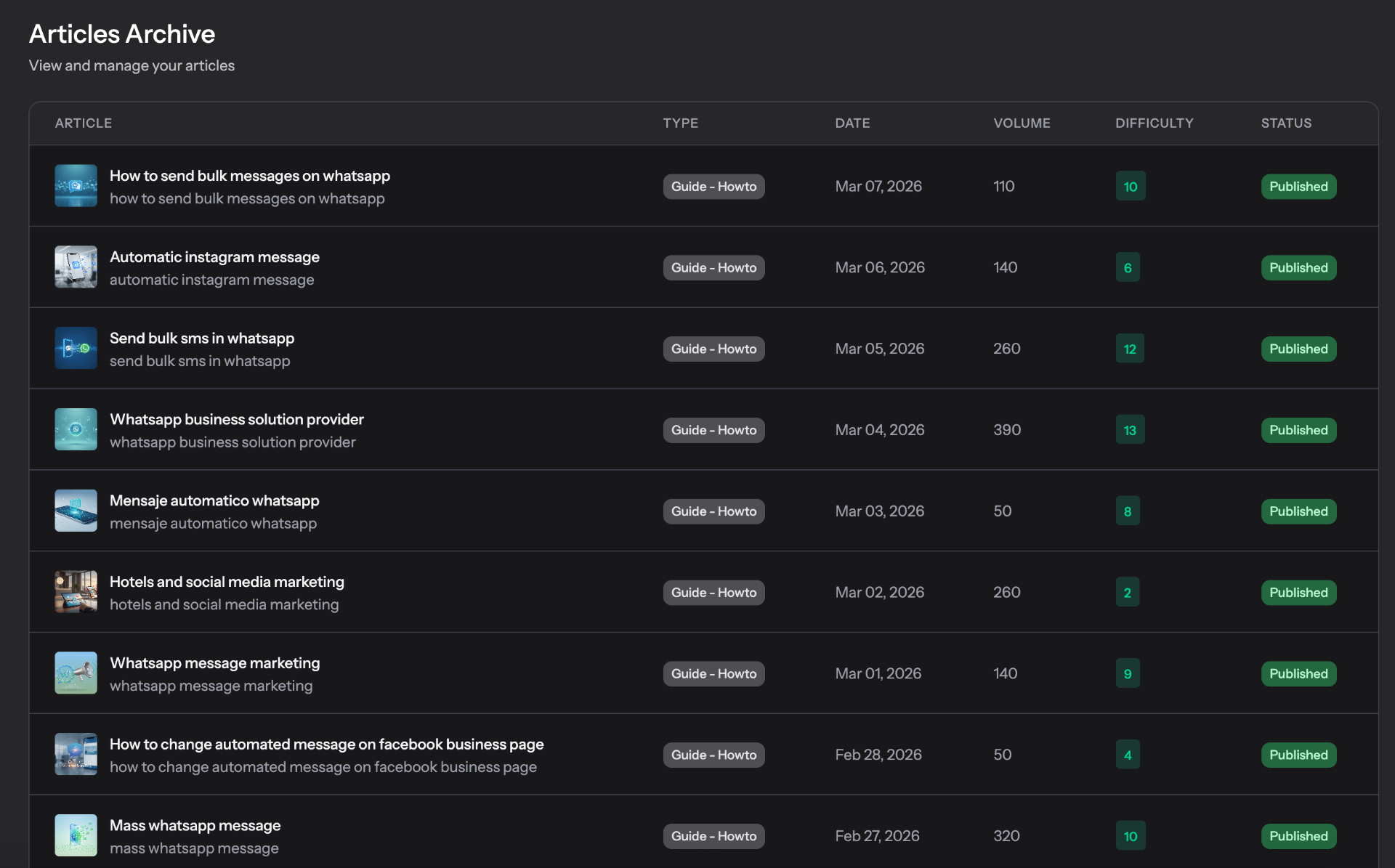
Task: Open Whatsapp message marketing megaphone thumbnail
Action: pyautogui.click(x=76, y=673)
